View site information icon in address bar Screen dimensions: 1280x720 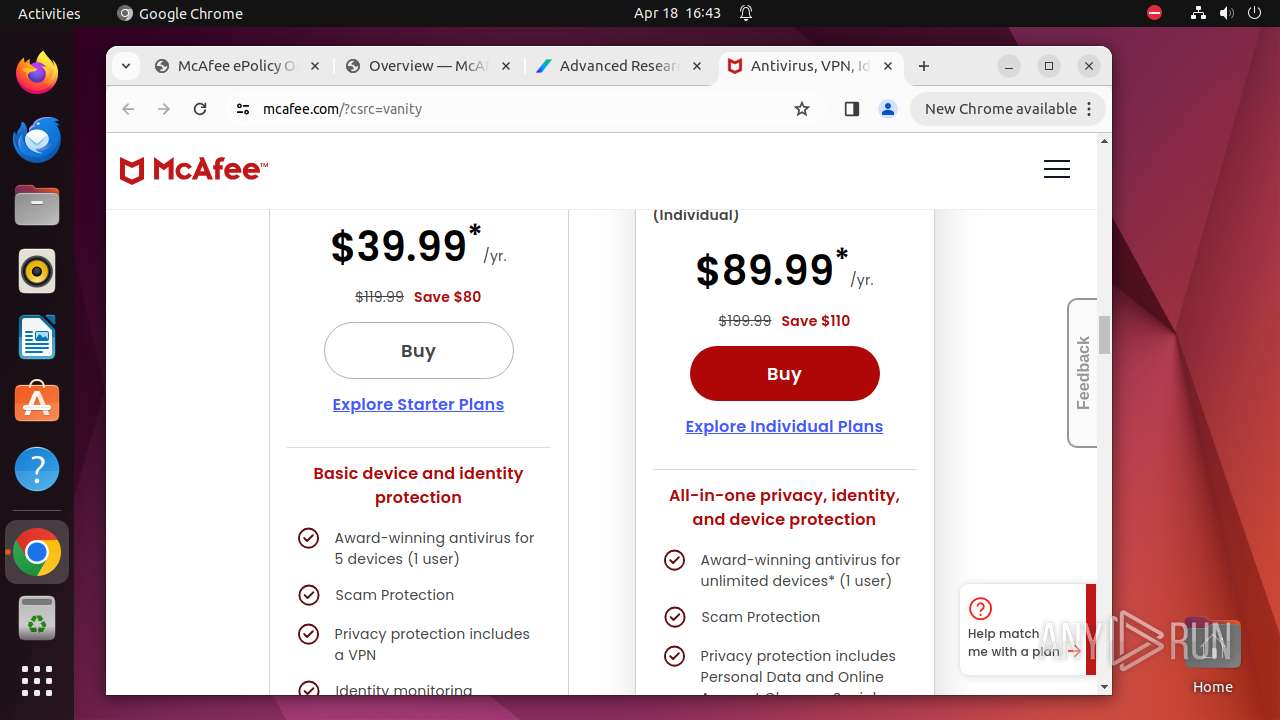tap(243, 109)
